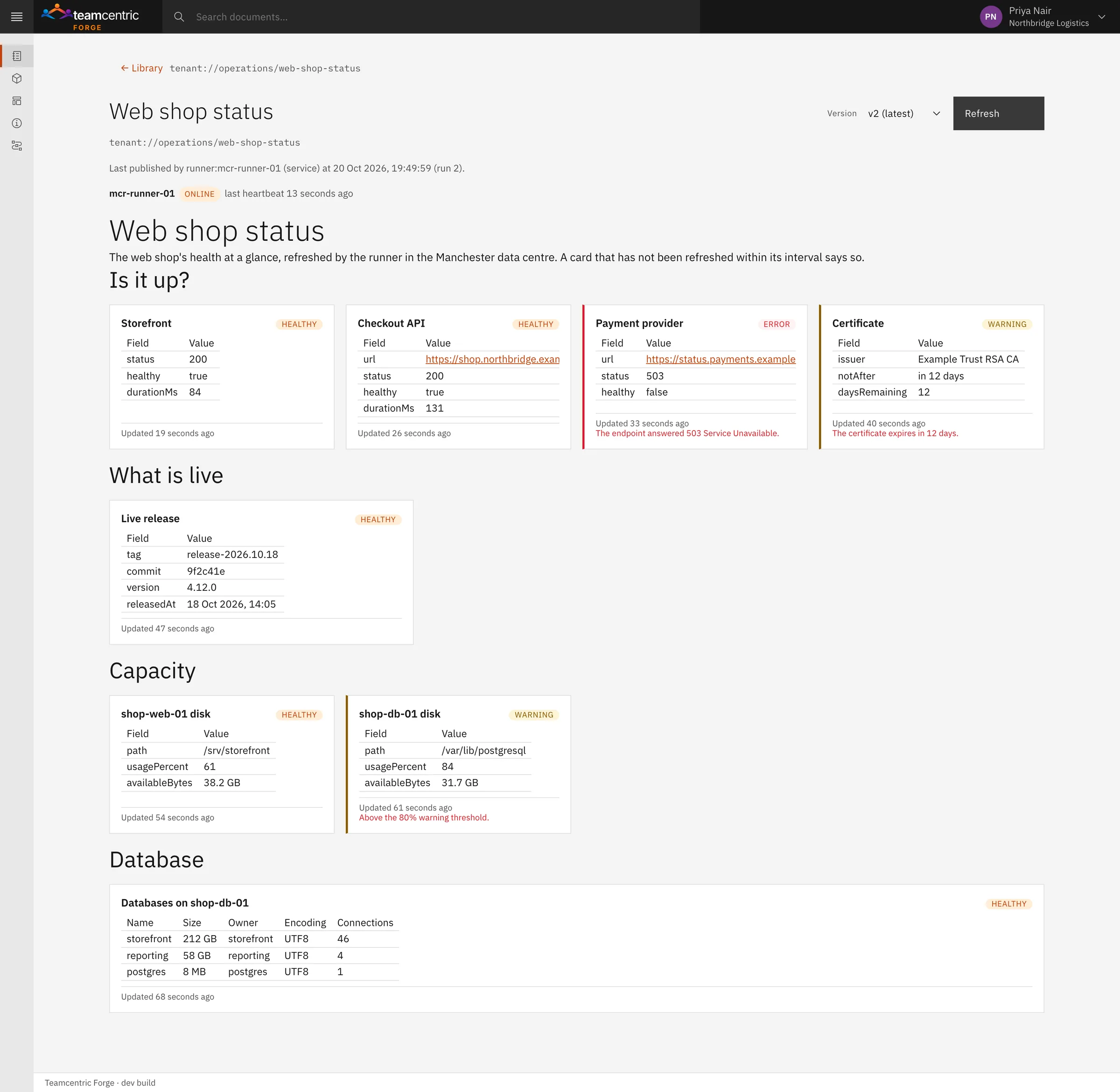Go back to Library

tap(142, 68)
